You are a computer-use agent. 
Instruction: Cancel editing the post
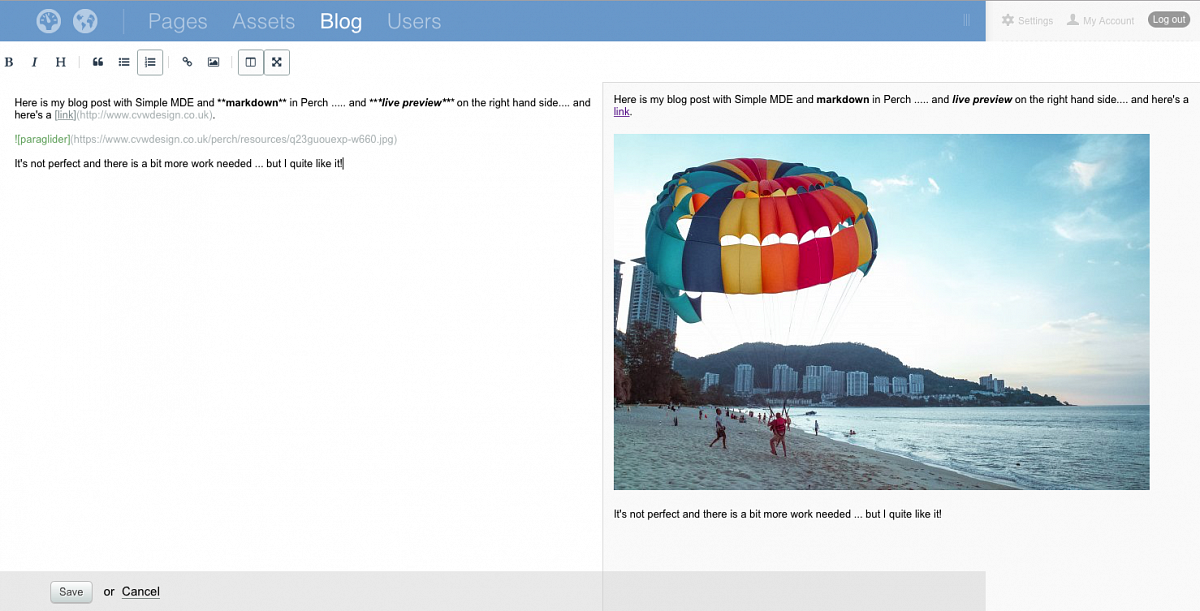(x=141, y=592)
